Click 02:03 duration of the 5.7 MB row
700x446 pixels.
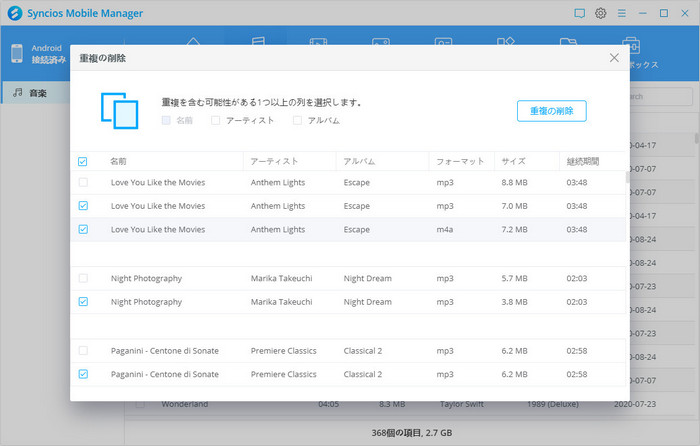(577, 278)
